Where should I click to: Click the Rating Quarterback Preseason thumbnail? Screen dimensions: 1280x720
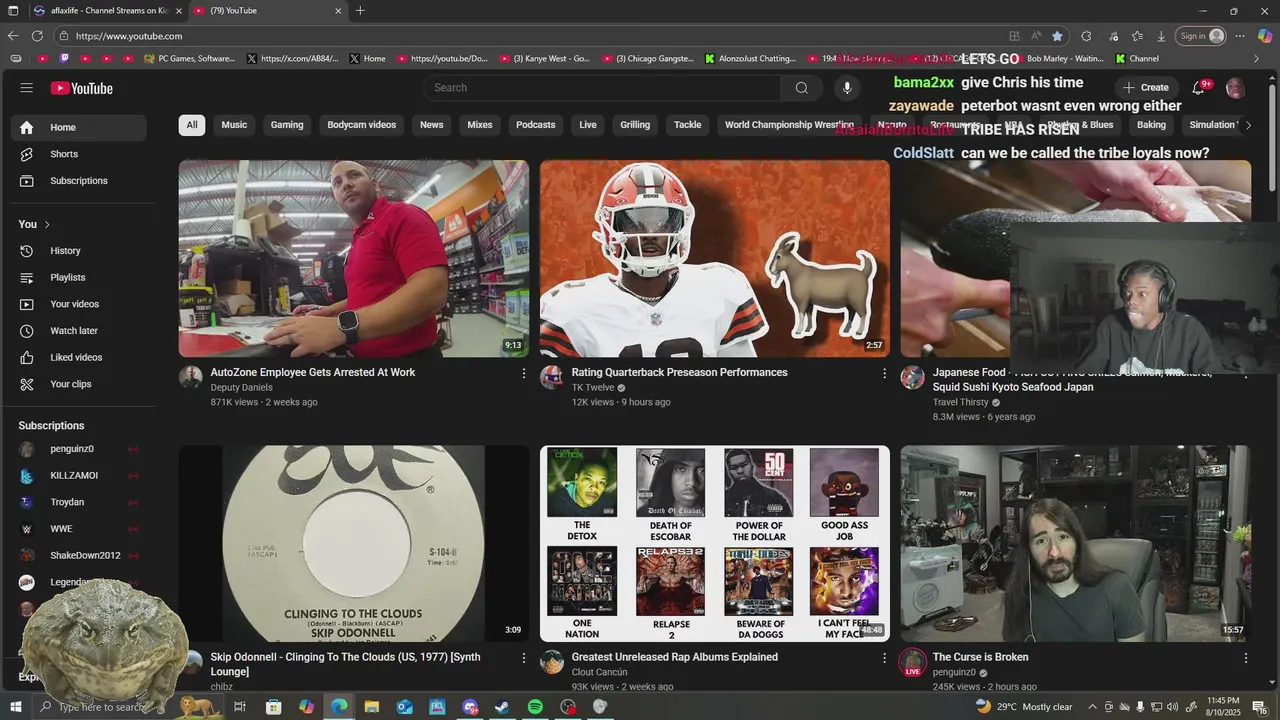pos(714,258)
